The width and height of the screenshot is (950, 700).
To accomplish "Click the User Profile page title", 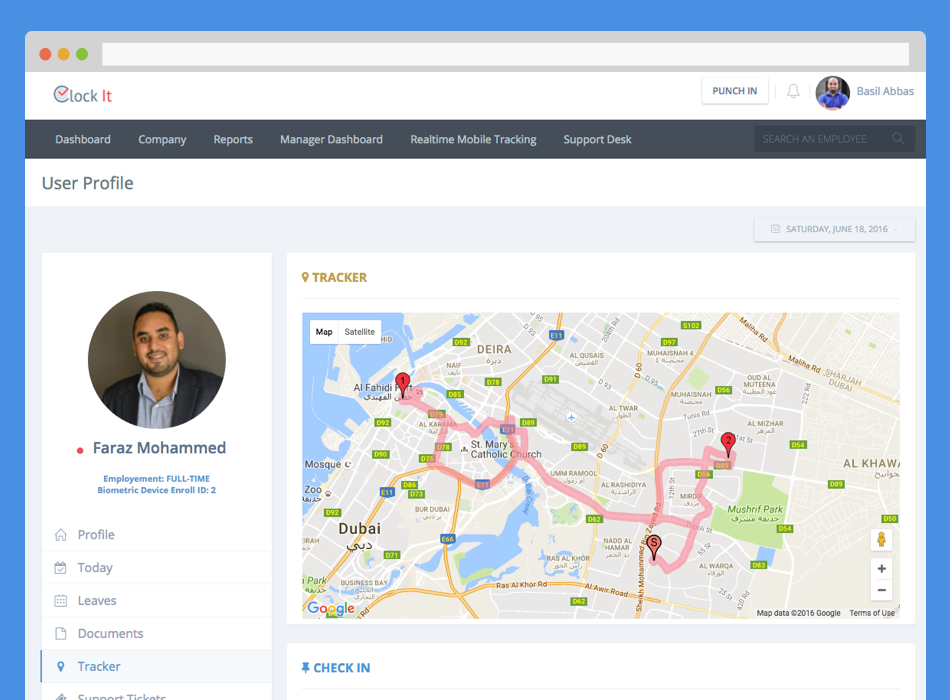I will 88,183.
